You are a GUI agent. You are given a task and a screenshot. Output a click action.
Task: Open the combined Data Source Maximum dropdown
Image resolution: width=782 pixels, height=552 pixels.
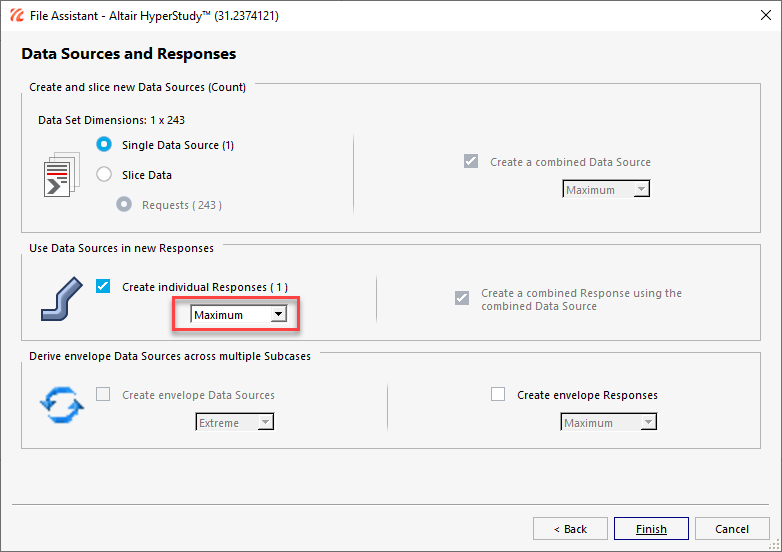(x=606, y=189)
